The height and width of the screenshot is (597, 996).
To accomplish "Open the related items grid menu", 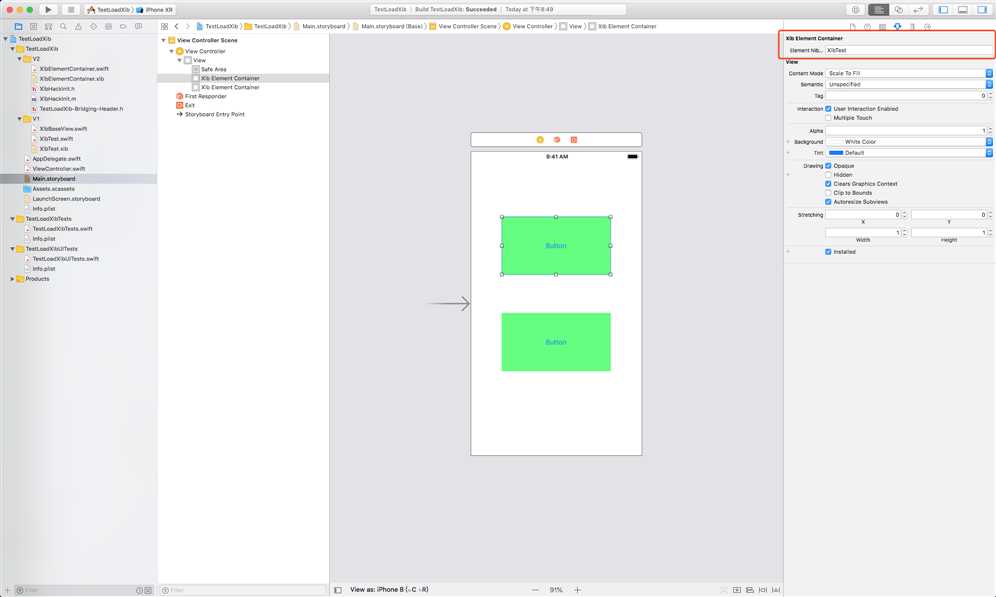I will 165,27.
